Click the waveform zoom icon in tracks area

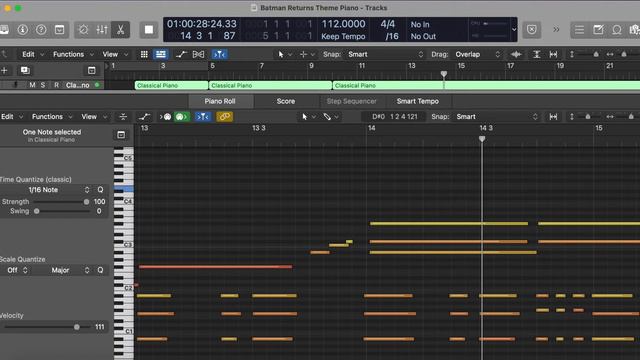pyautogui.click(x=516, y=54)
